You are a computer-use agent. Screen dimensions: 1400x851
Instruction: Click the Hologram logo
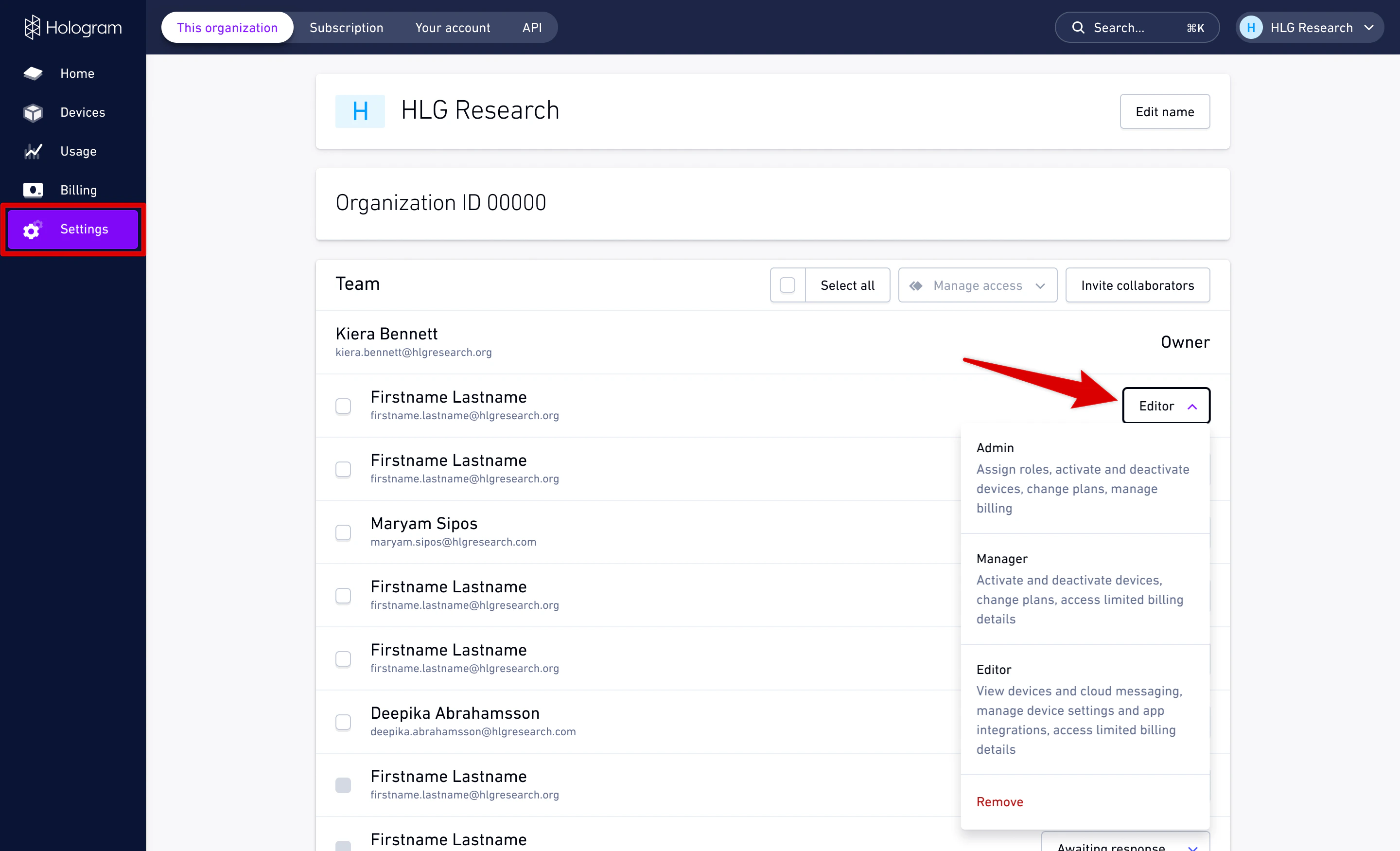coord(73,27)
